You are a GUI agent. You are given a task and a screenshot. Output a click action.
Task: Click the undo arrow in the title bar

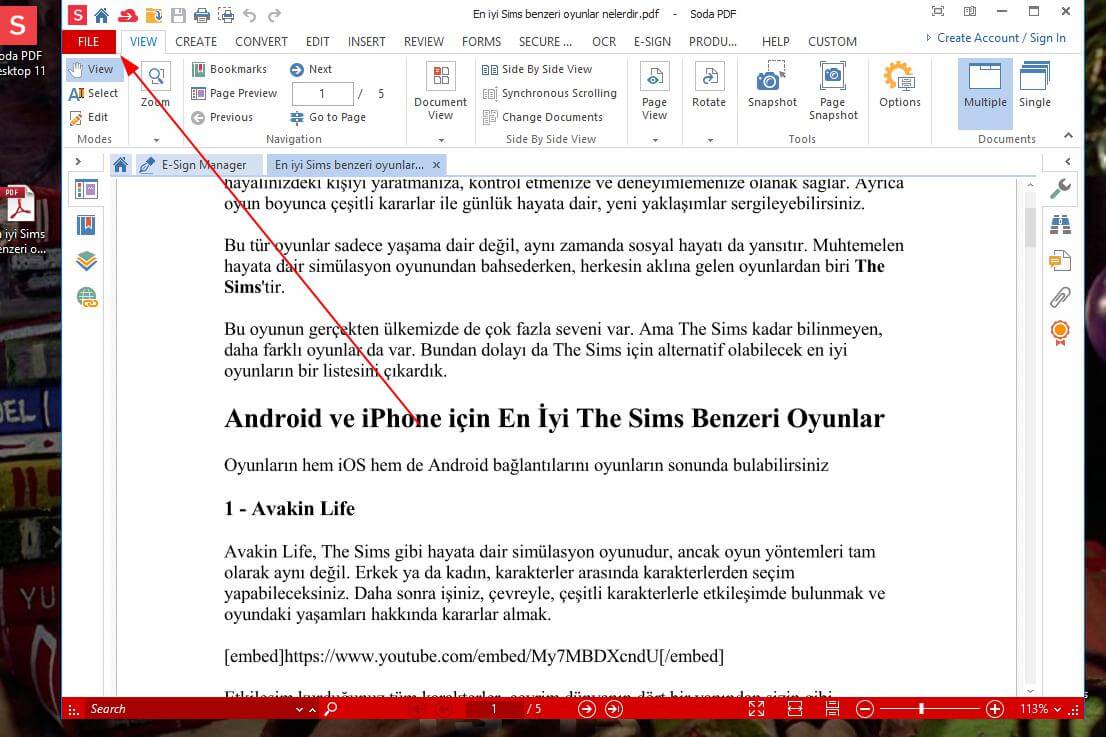(250, 14)
